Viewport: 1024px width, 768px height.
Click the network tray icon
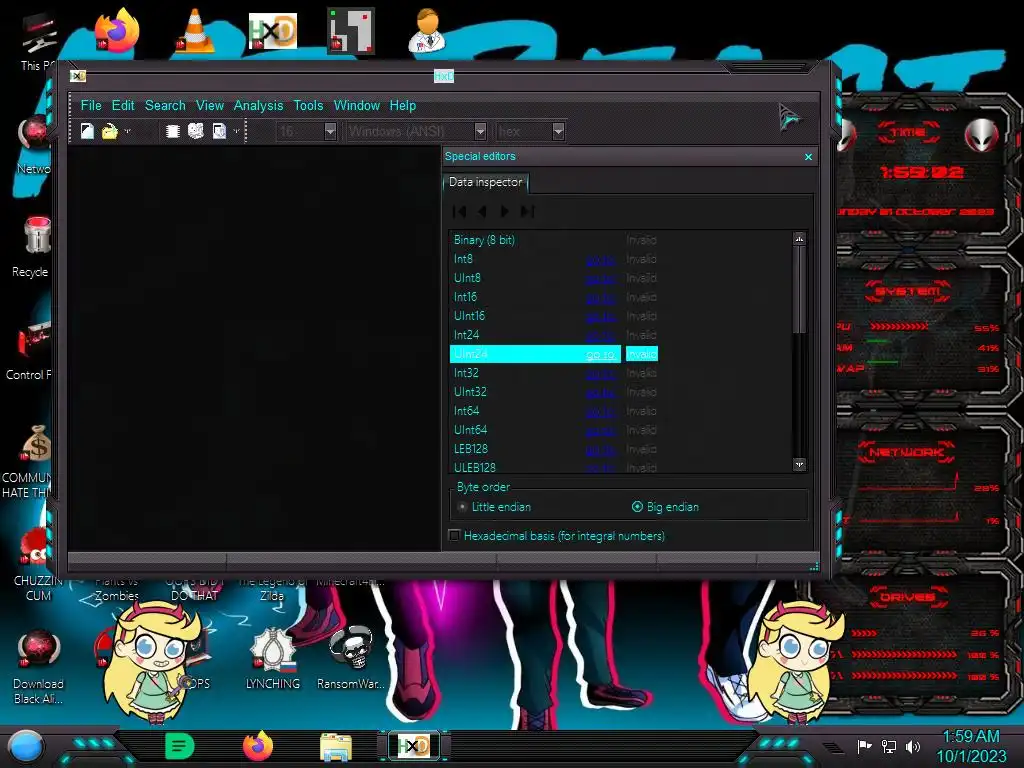click(889, 746)
